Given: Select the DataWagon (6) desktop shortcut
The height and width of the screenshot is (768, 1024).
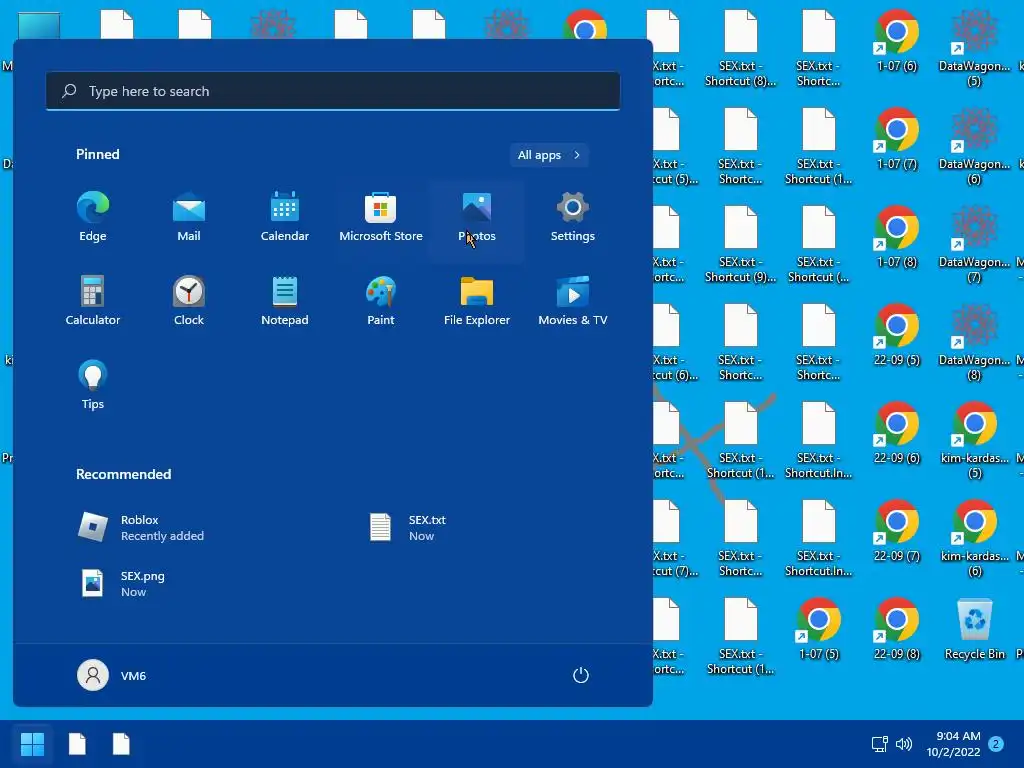Looking at the screenshot, I should (x=974, y=146).
